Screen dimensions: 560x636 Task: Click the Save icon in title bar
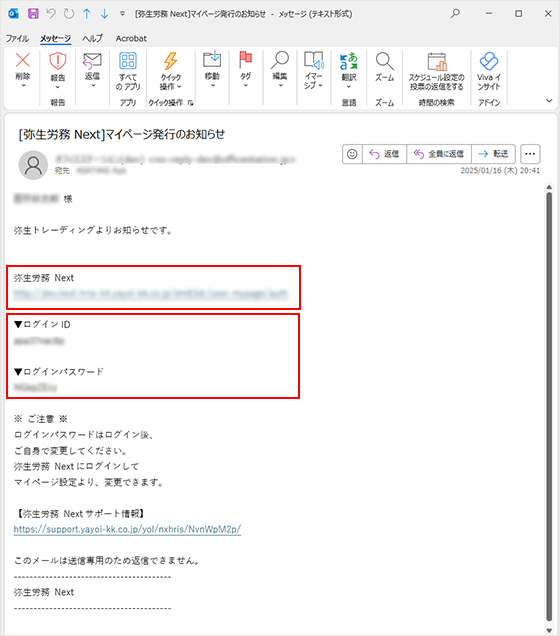click(x=33, y=13)
